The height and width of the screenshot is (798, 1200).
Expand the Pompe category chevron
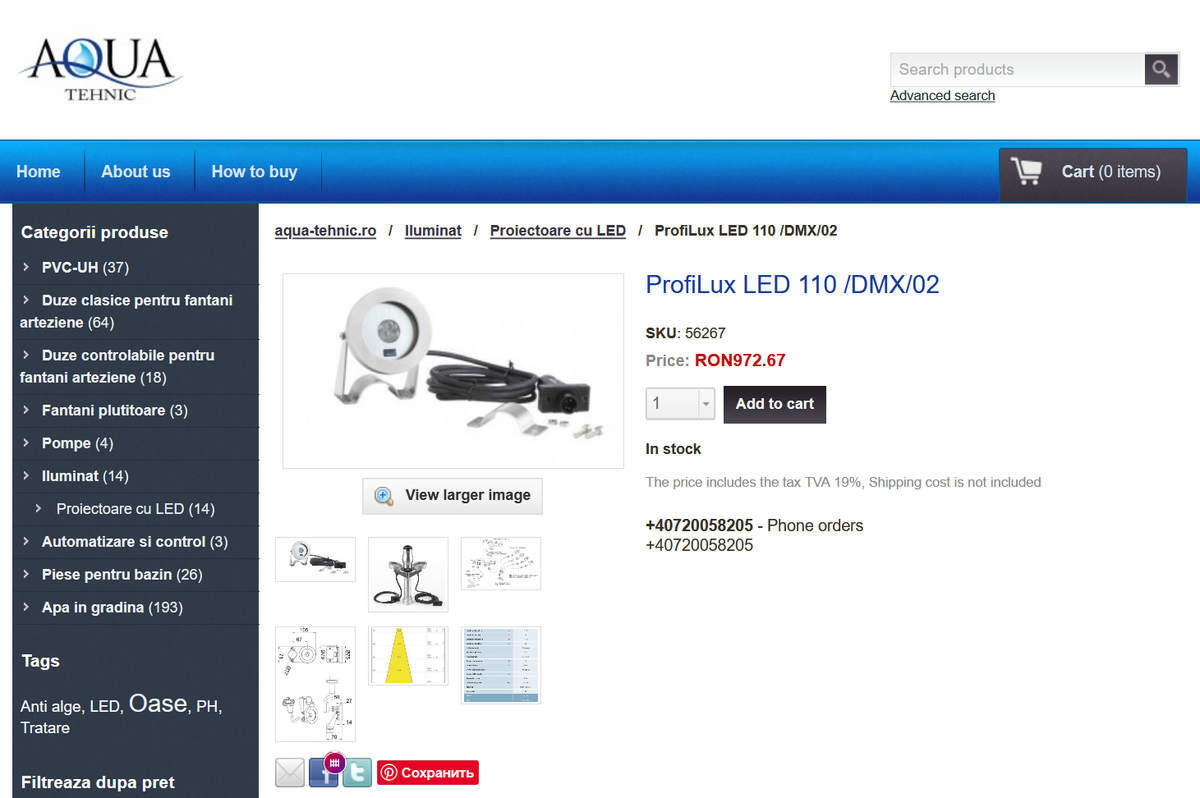[x=27, y=443]
